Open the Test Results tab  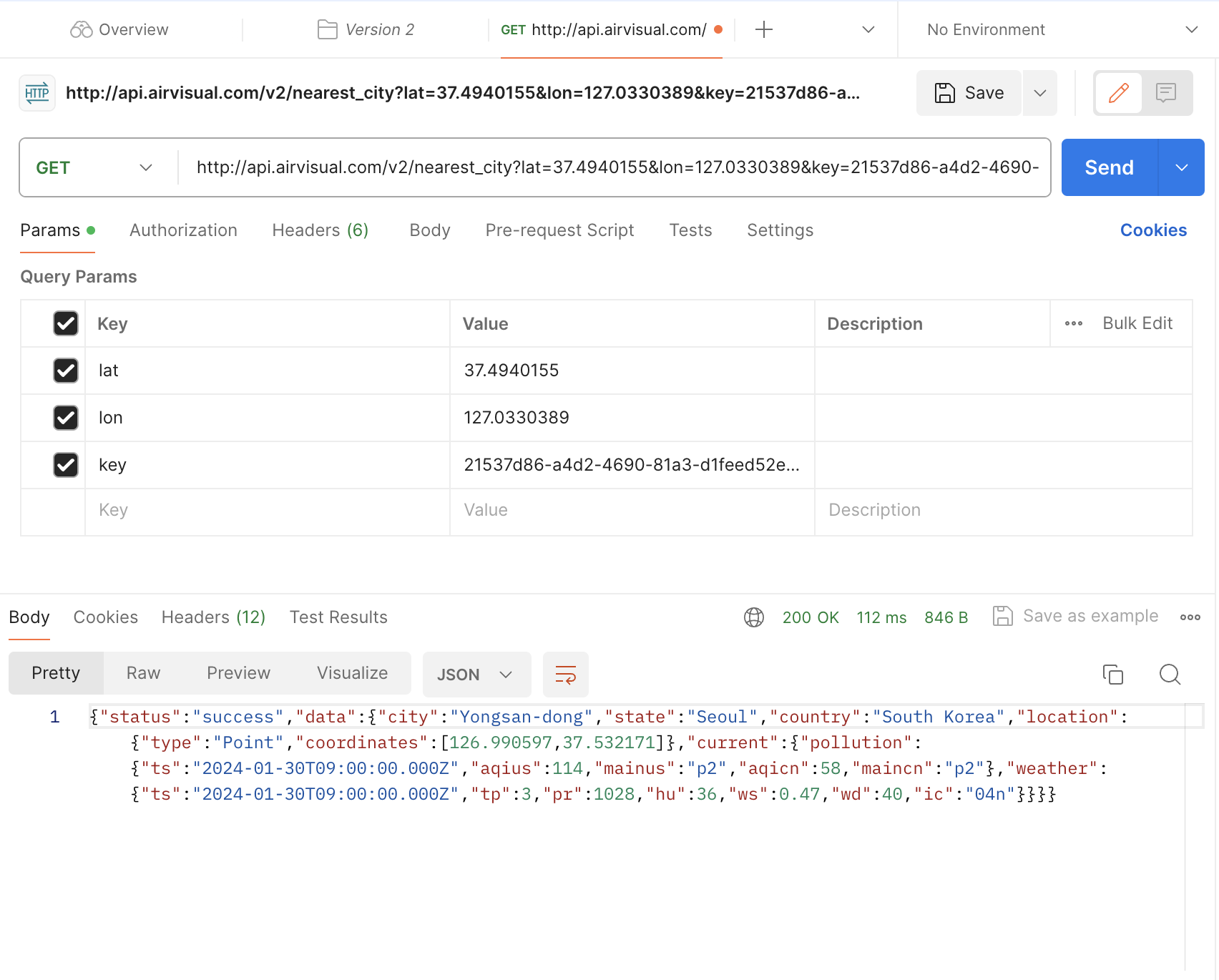[338, 617]
